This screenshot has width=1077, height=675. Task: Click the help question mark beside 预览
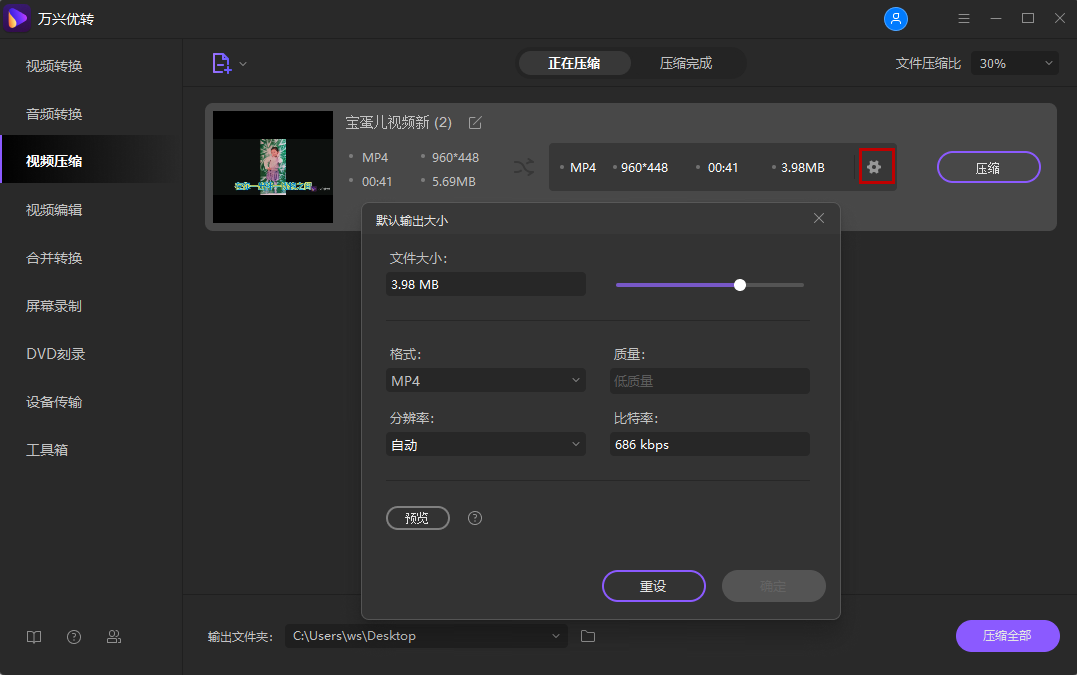coord(474,518)
